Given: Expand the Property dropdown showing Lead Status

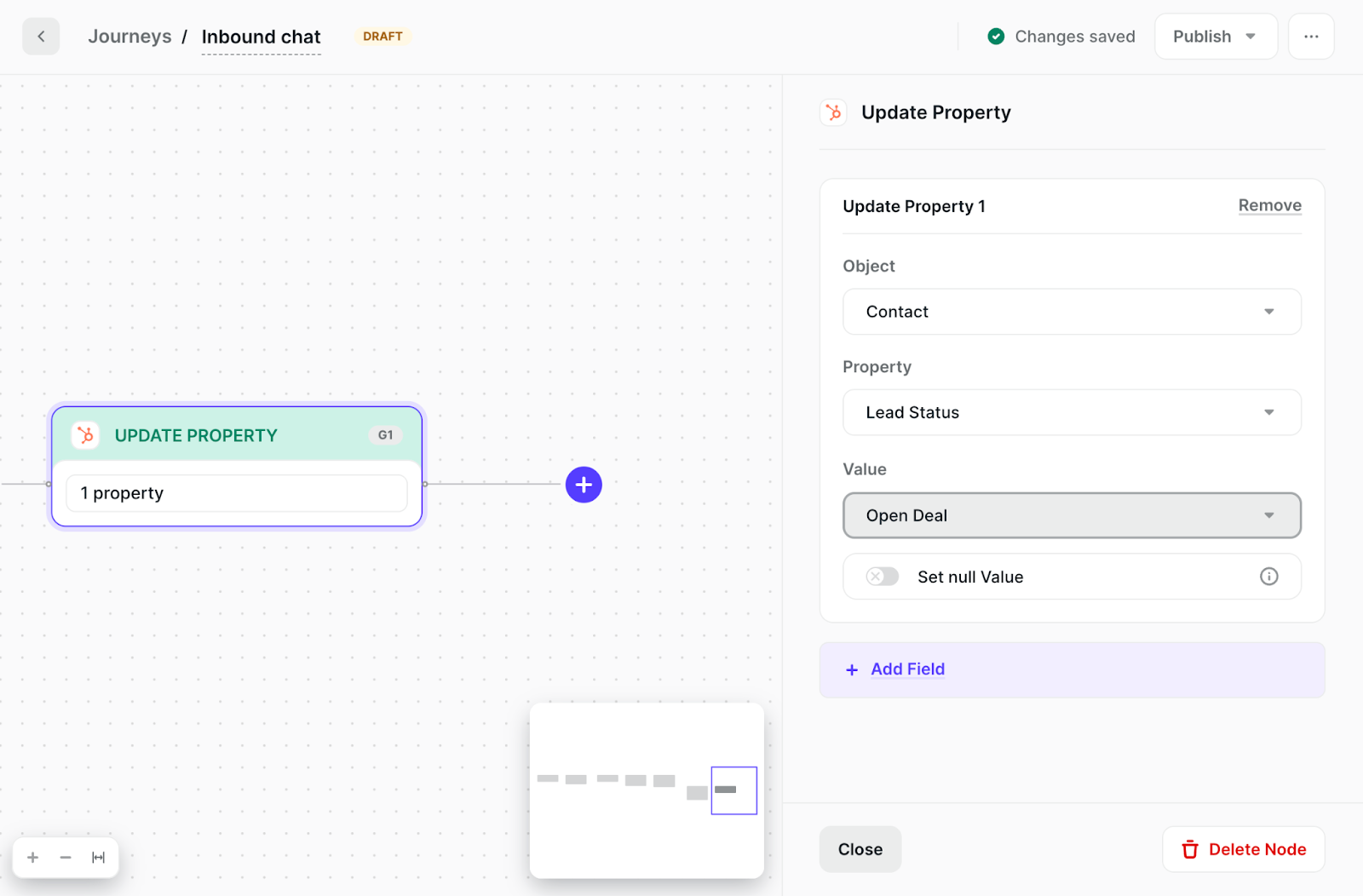Looking at the screenshot, I should coord(1071,412).
